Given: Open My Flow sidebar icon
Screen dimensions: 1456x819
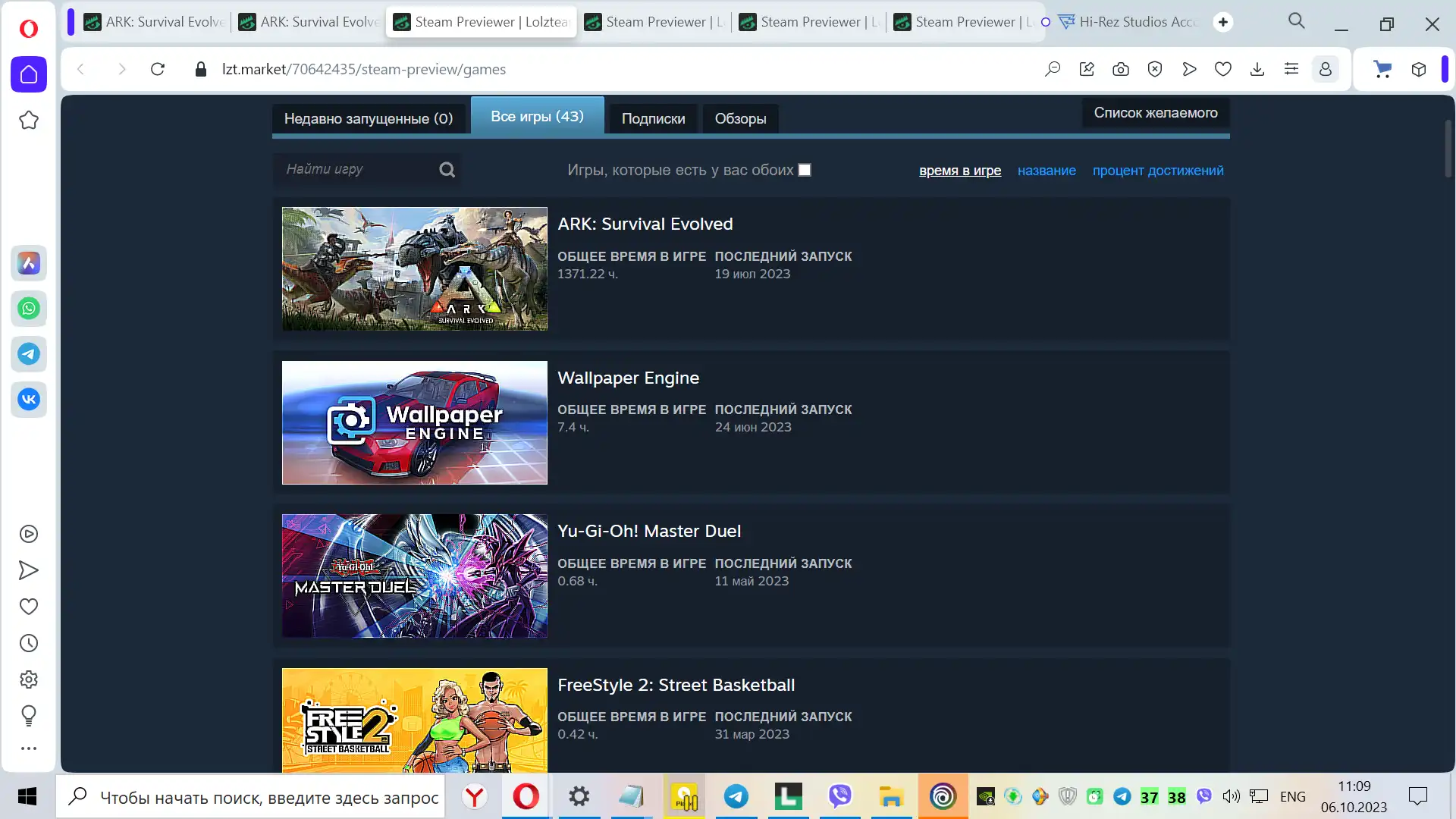Looking at the screenshot, I should pyautogui.click(x=29, y=570).
